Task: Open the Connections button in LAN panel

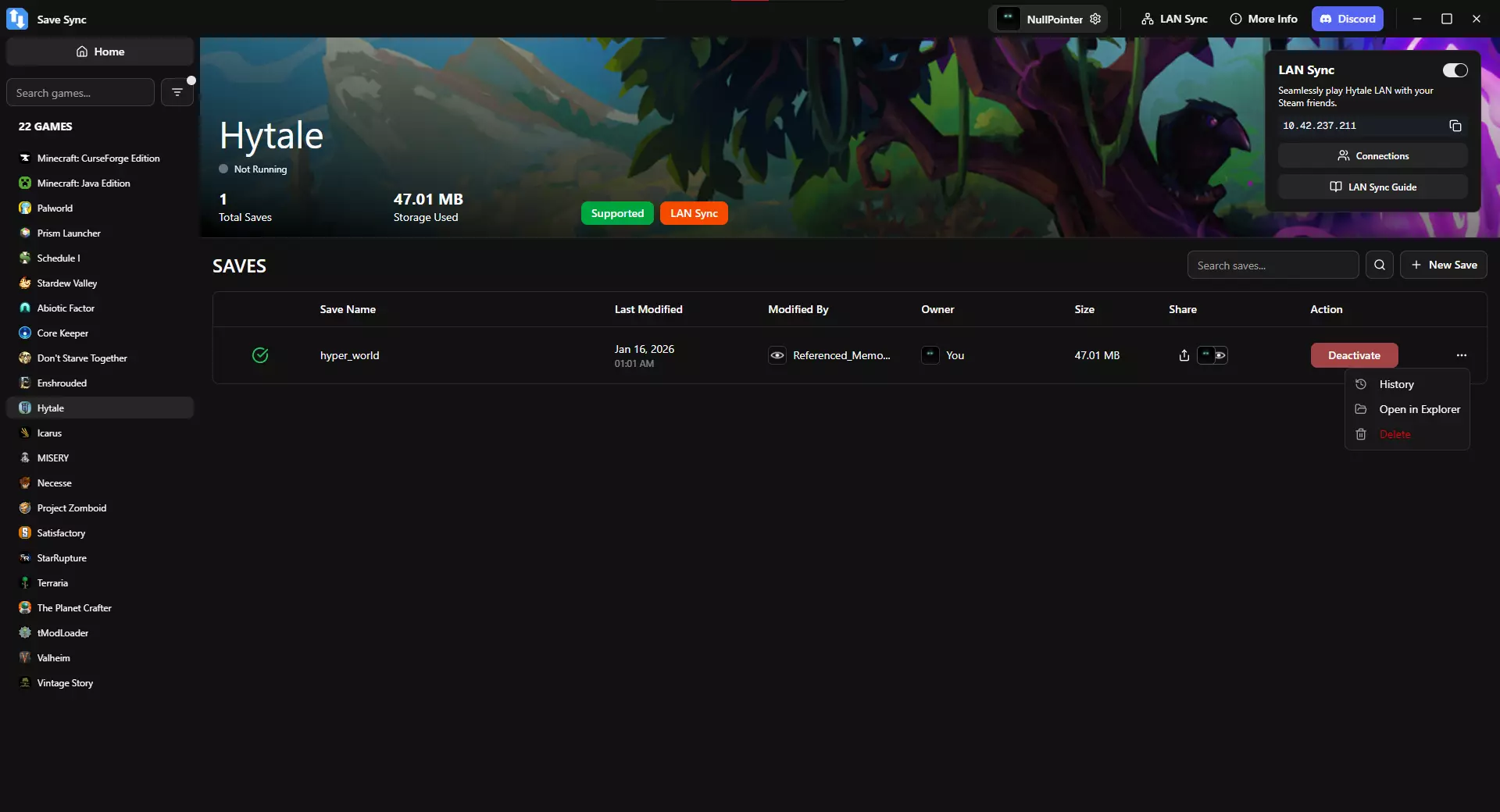Action: pos(1373,155)
